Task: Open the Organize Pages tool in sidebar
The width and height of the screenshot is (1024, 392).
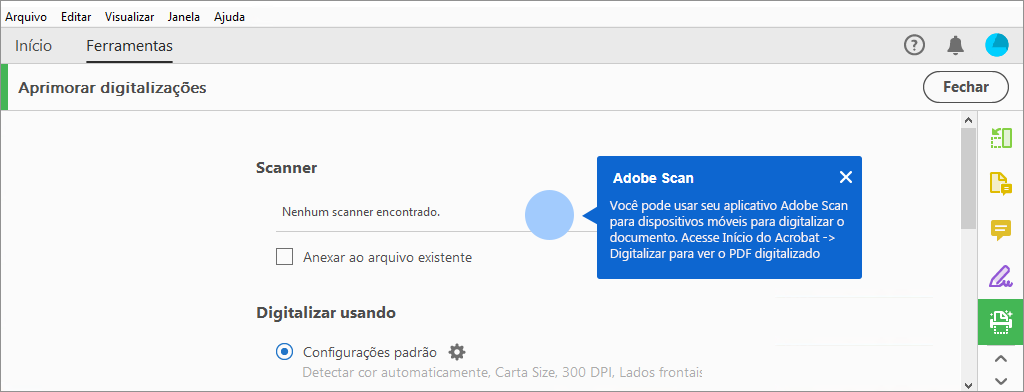Action: (1000, 138)
